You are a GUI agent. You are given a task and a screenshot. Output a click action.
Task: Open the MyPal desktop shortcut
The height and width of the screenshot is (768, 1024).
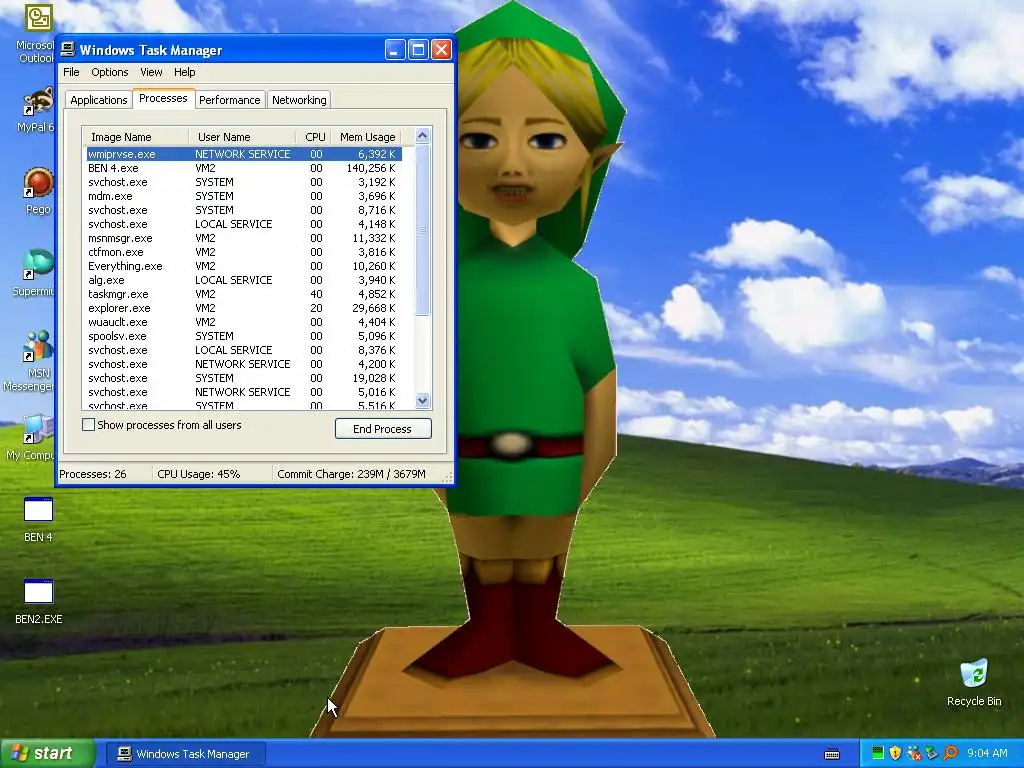pyautogui.click(x=38, y=103)
